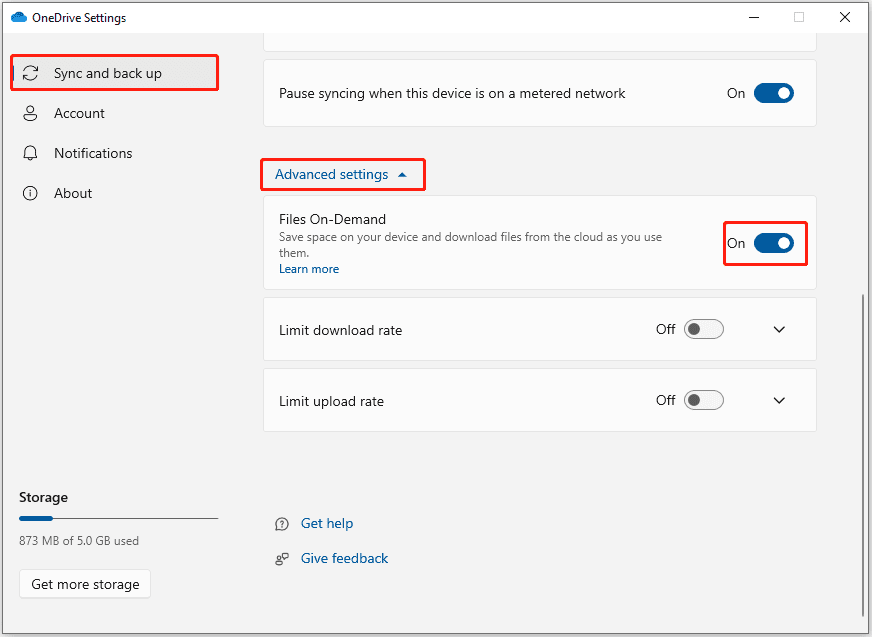The width and height of the screenshot is (872, 637).
Task: Disable pause syncing on metered network
Action: pos(773,92)
